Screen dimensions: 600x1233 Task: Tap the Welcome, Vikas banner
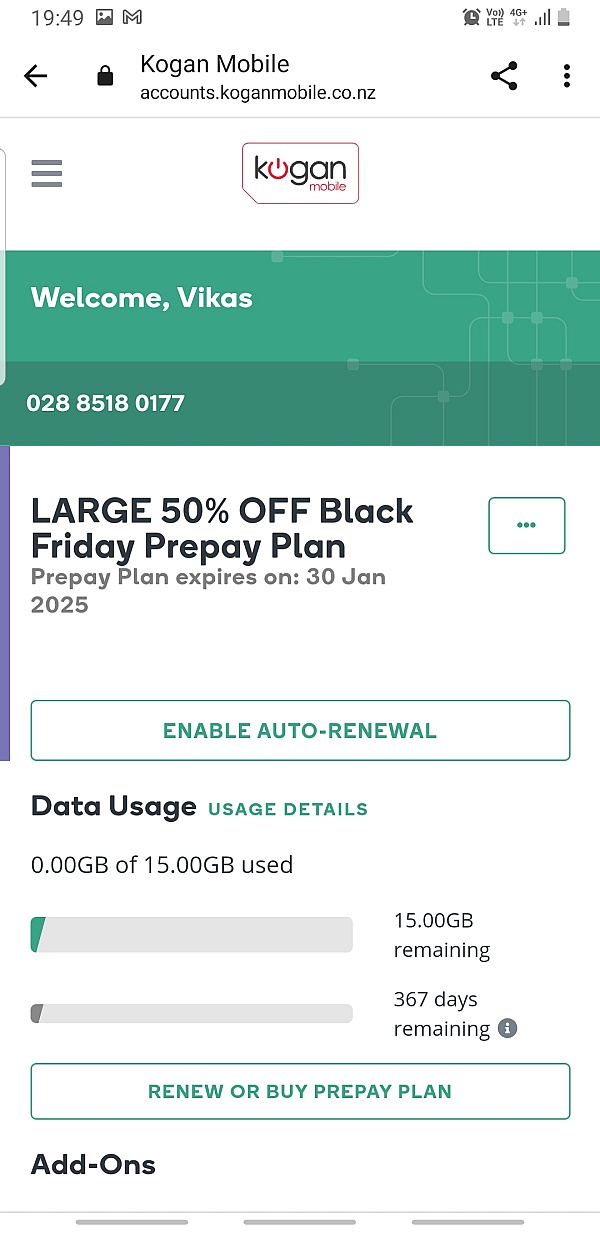(142, 298)
